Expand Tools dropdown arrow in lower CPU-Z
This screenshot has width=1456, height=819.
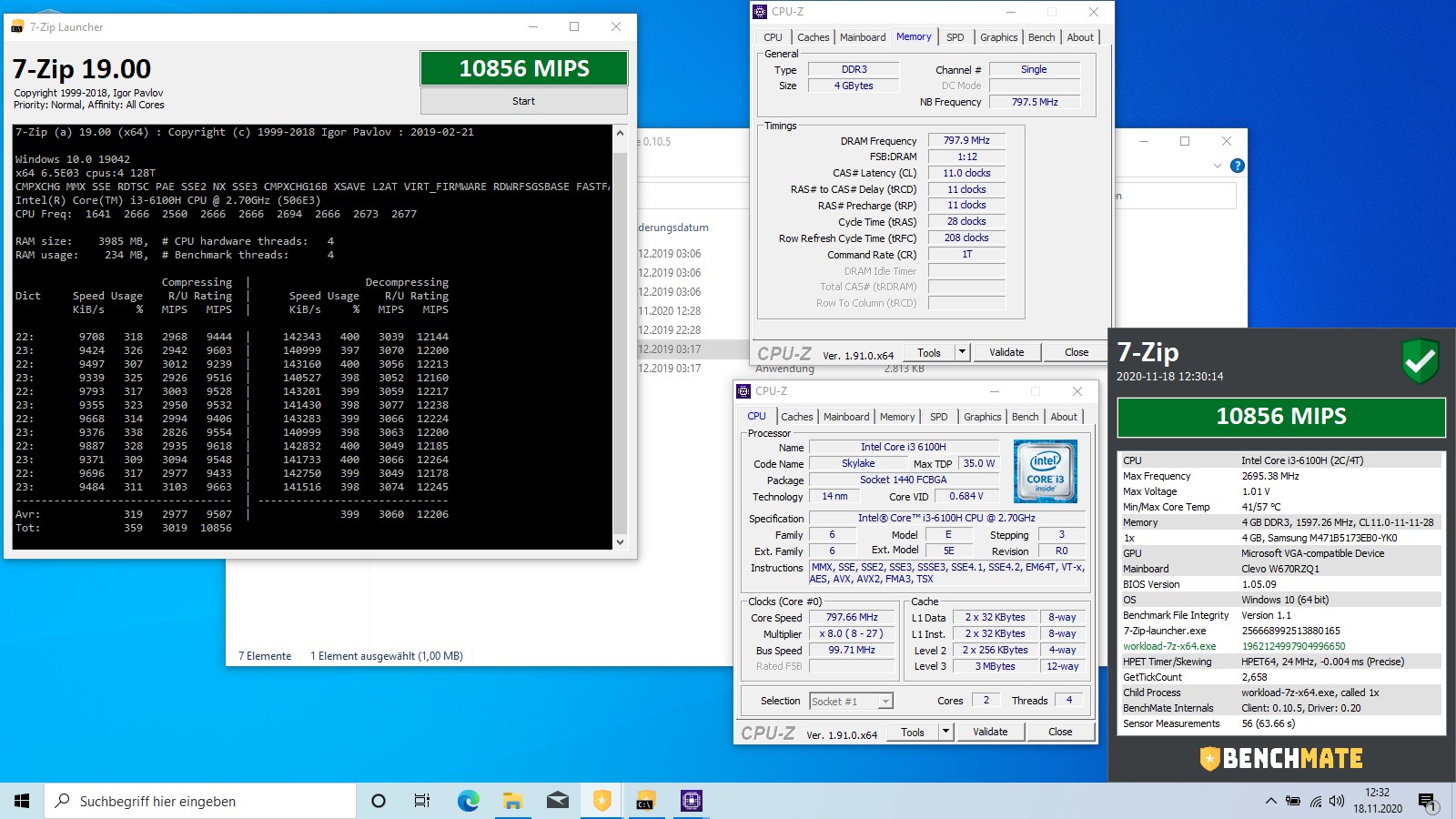945,732
